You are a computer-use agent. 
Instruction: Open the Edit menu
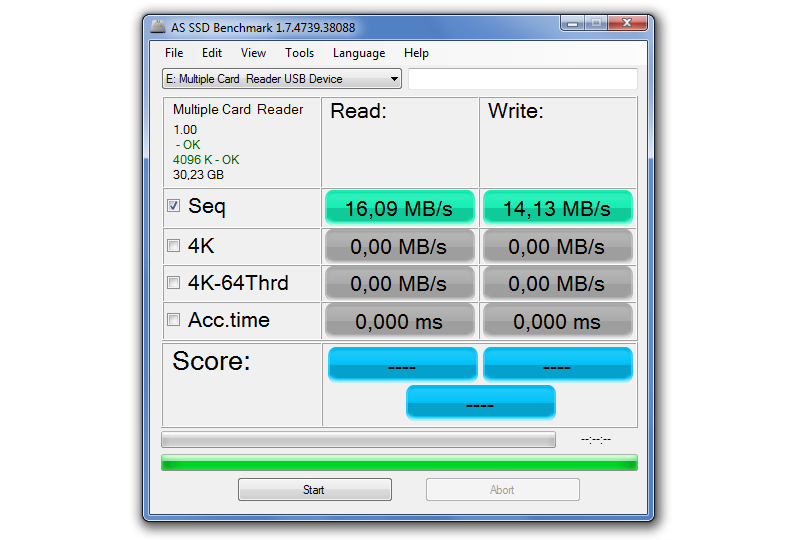(212, 53)
